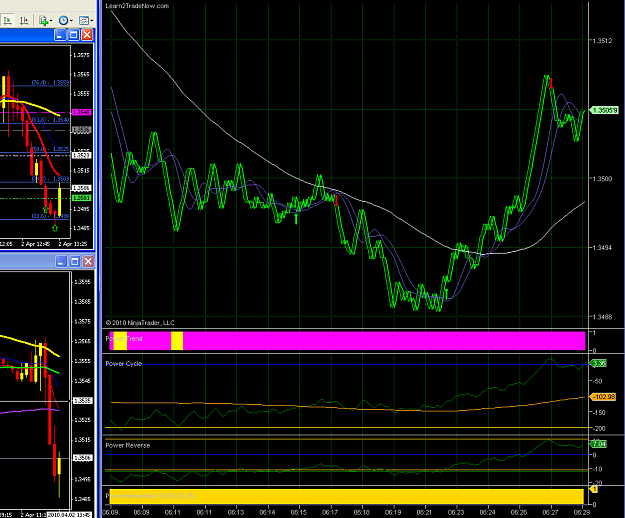Click the green 3.36 Power Cycle value tag
The image size is (625, 518).
point(599,363)
